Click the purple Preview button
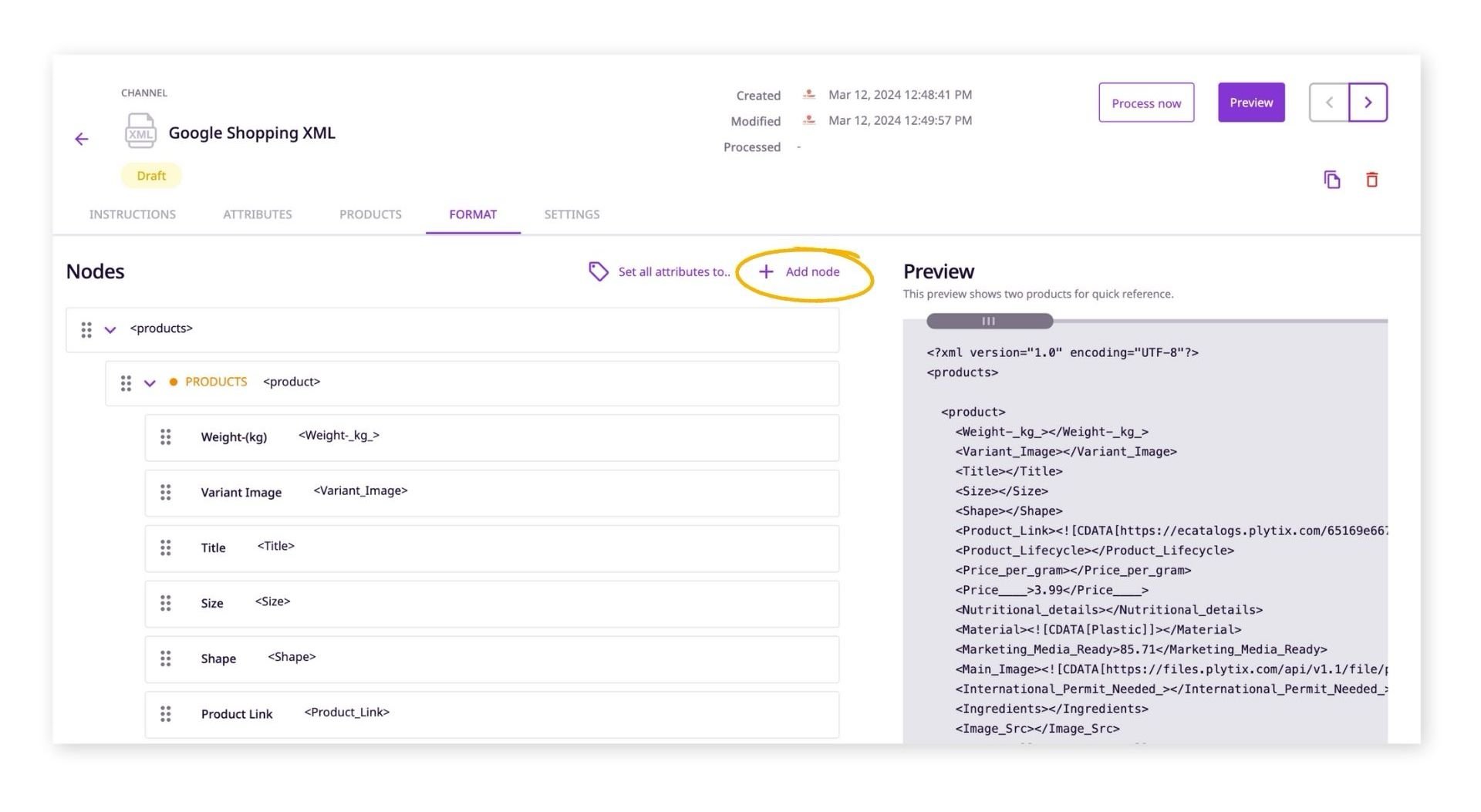1481x812 pixels. (1250, 103)
